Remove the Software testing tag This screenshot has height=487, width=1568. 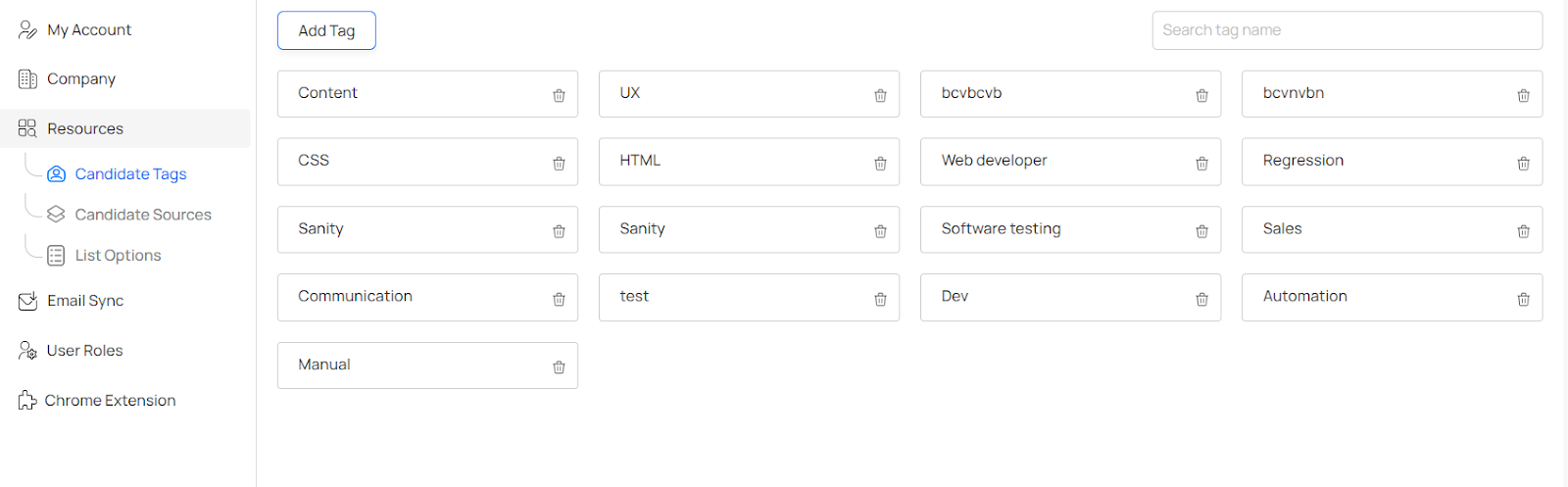[x=1201, y=231]
